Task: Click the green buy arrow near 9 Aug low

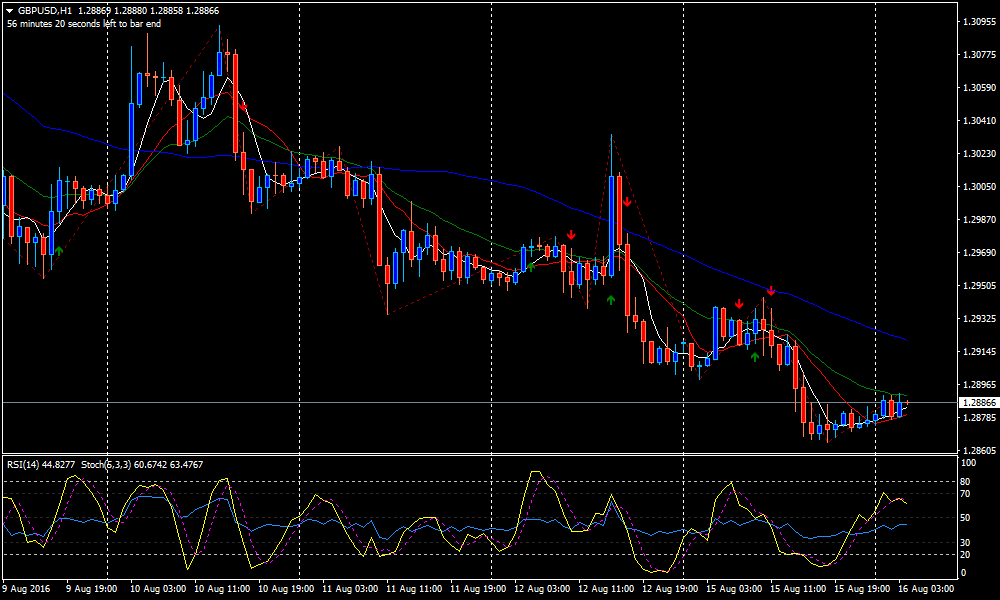Action: [59, 251]
